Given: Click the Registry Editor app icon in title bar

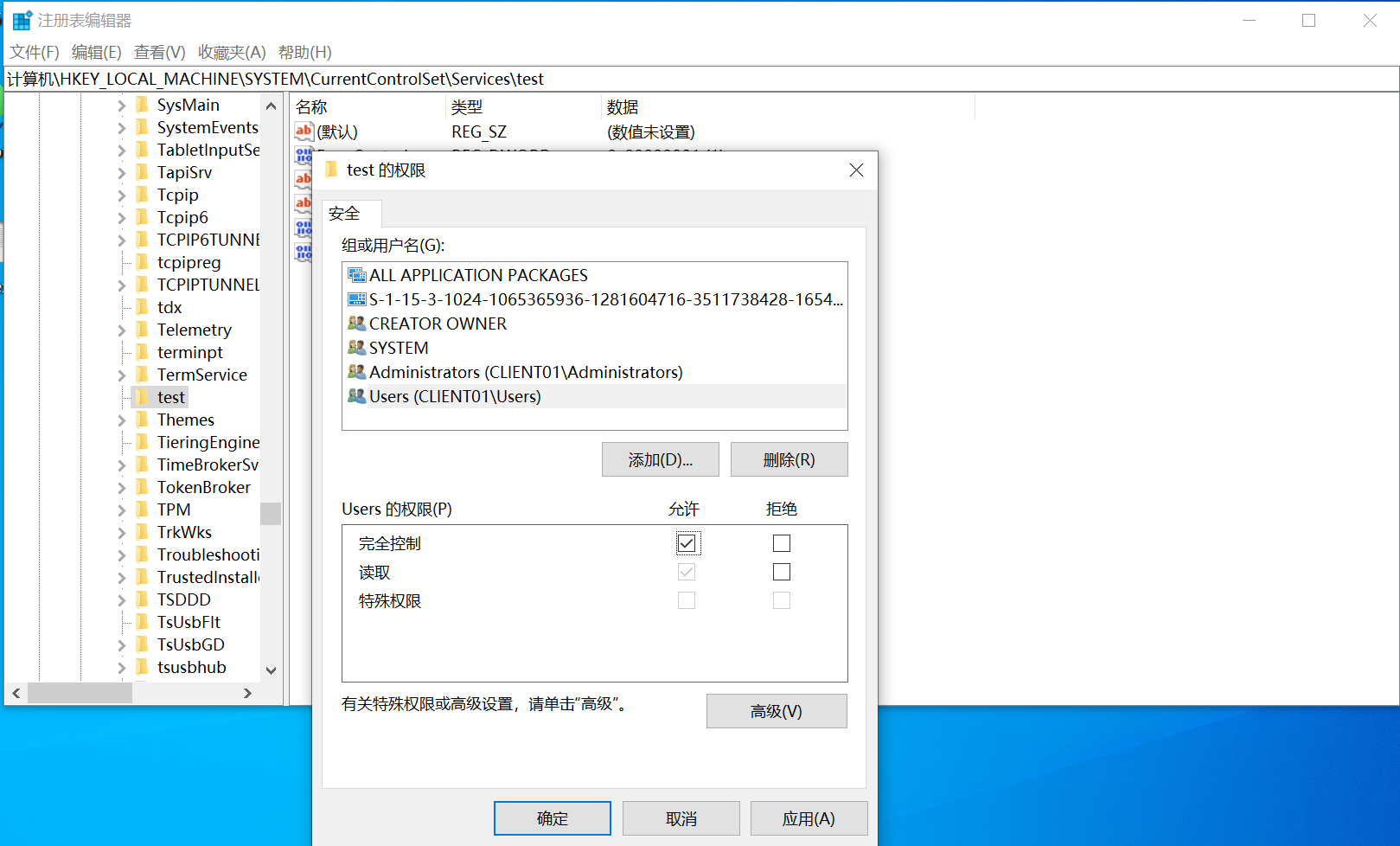Looking at the screenshot, I should tap(22, 20).
